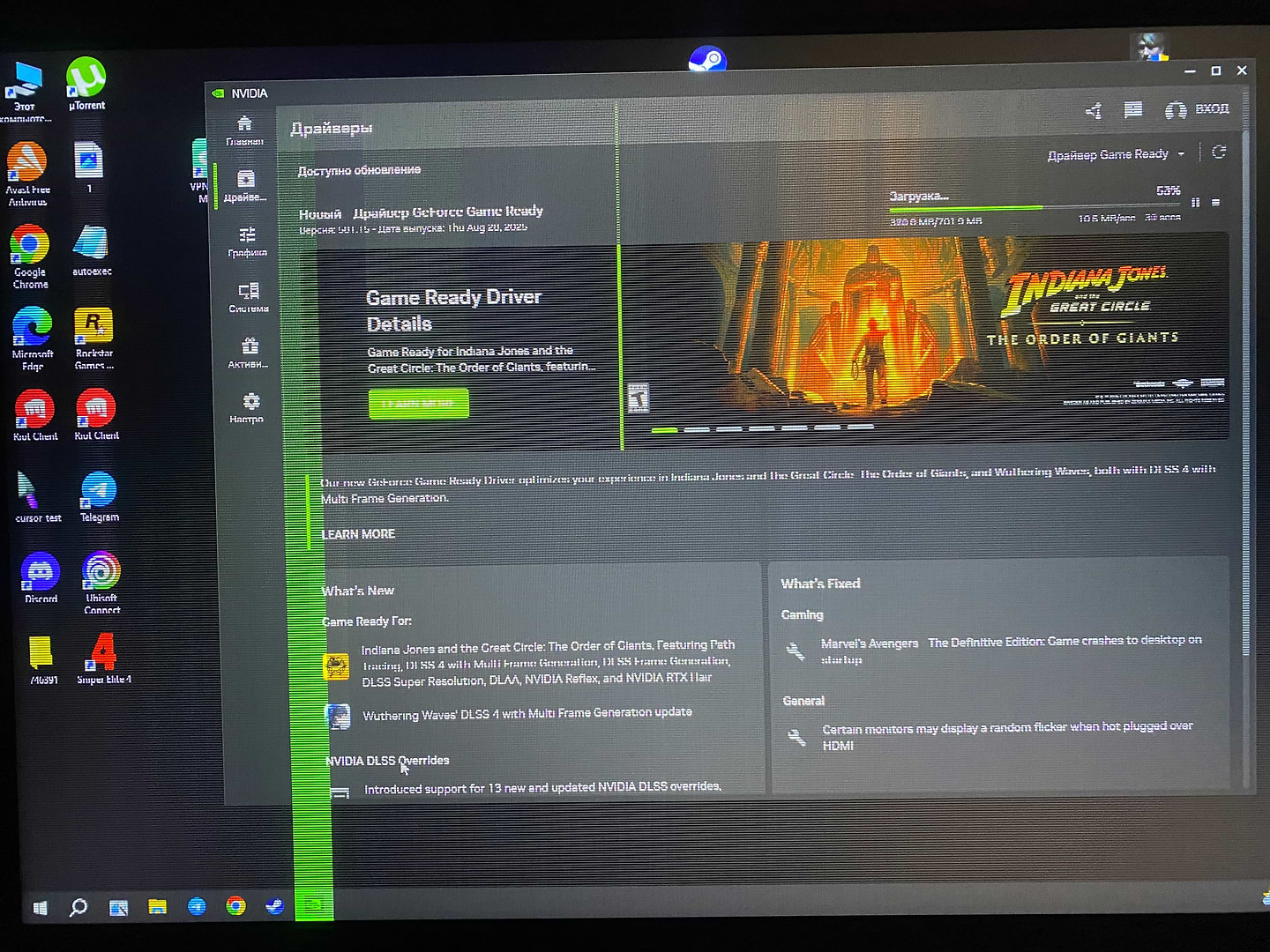This screenshot has width=1270, height=952.
Task: Open Telegram from the taskbar
Action: click(x=197, y=906)
